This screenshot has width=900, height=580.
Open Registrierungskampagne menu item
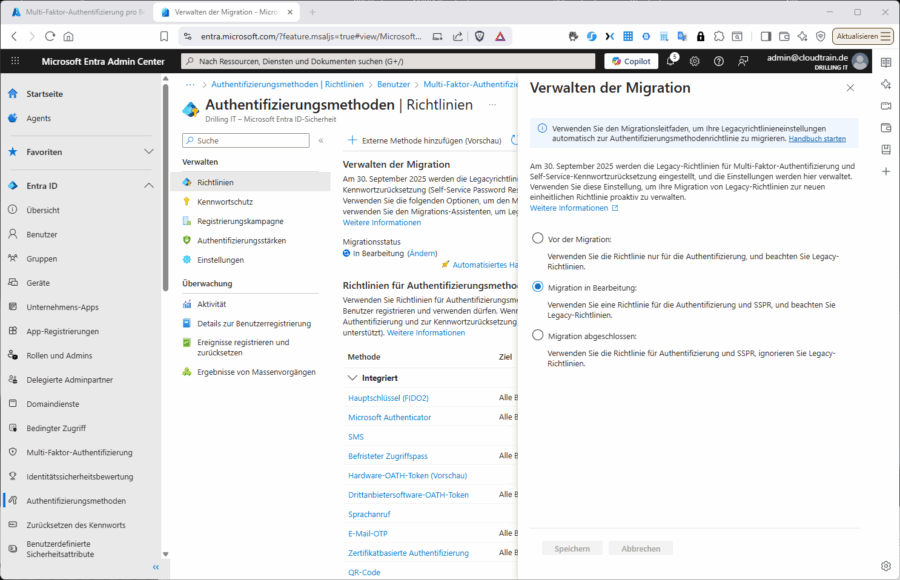[240, 221]
